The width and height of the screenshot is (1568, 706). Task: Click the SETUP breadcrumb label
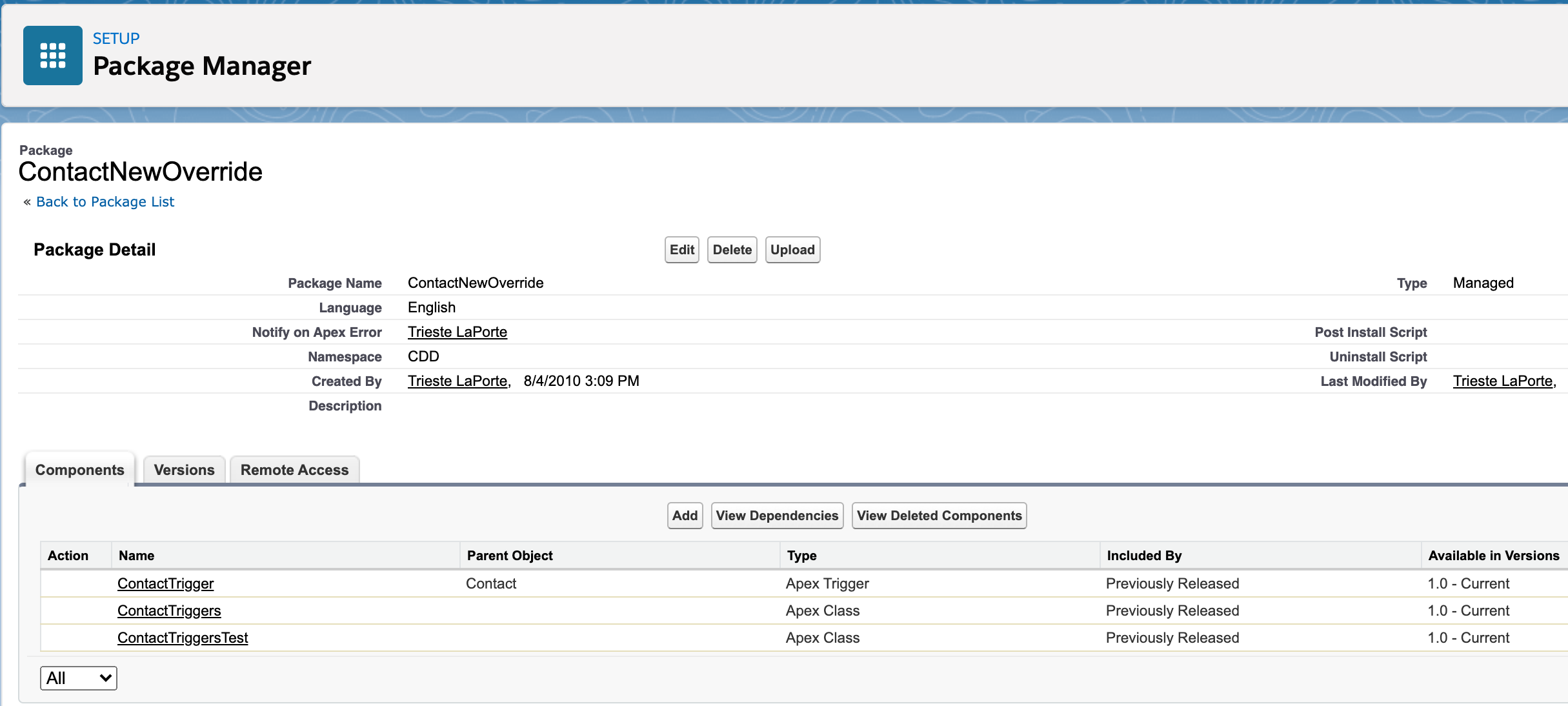click(116, 39)
